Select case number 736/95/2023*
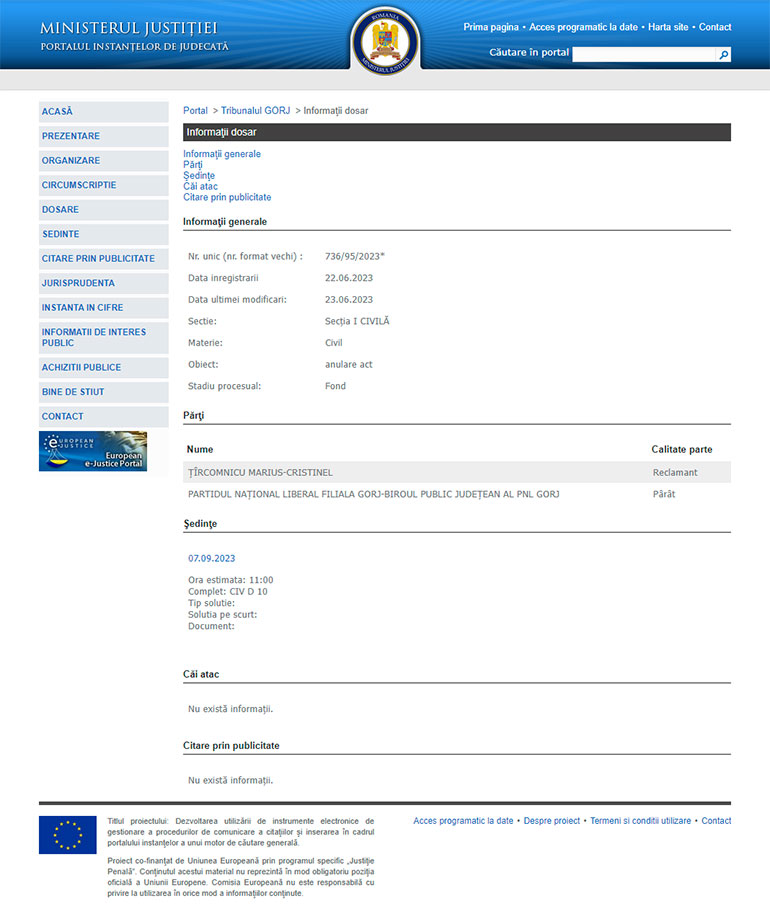Viewport: 770px width, 906px height. click(x=355, y=257)
